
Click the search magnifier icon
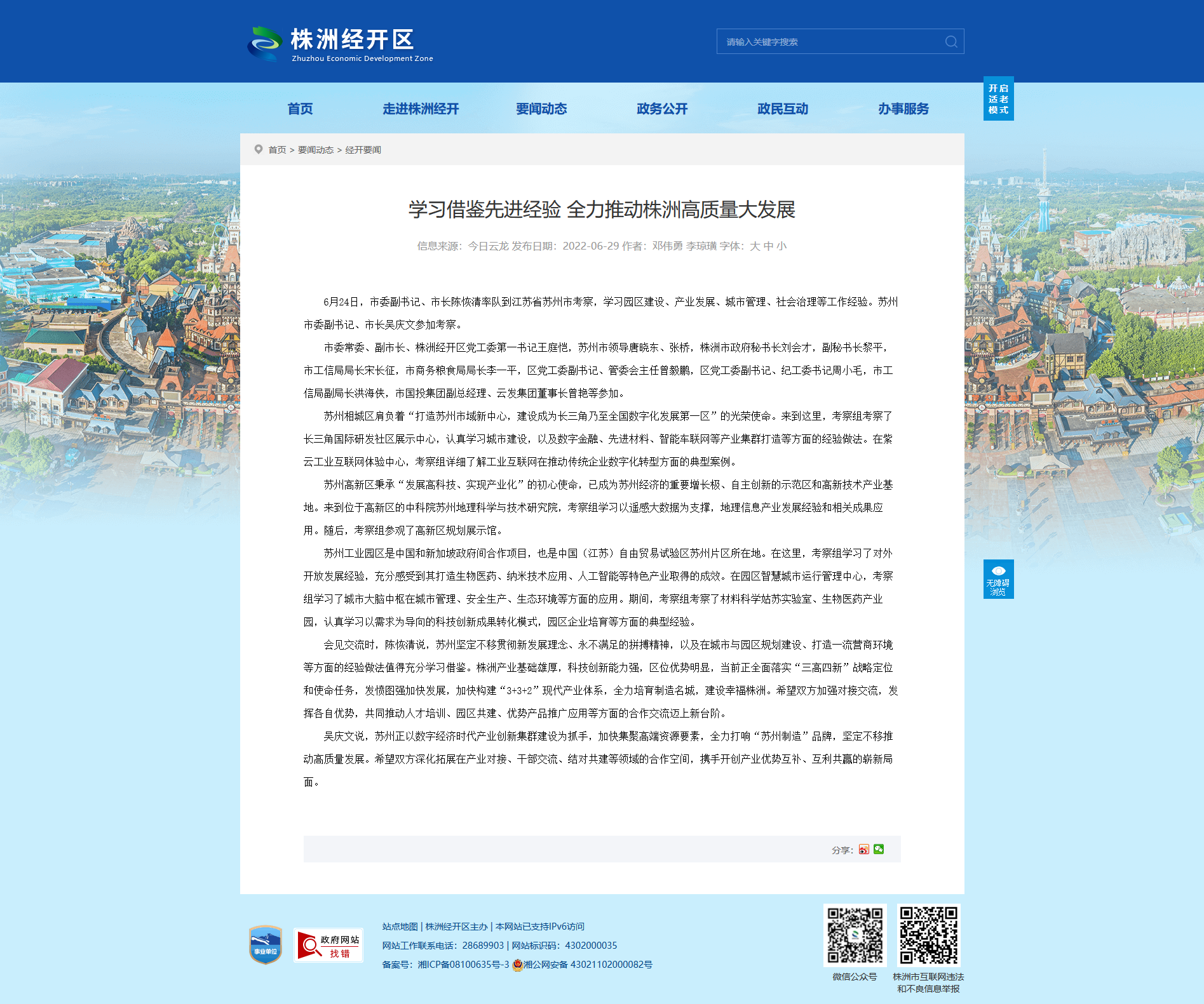[951, 42]
